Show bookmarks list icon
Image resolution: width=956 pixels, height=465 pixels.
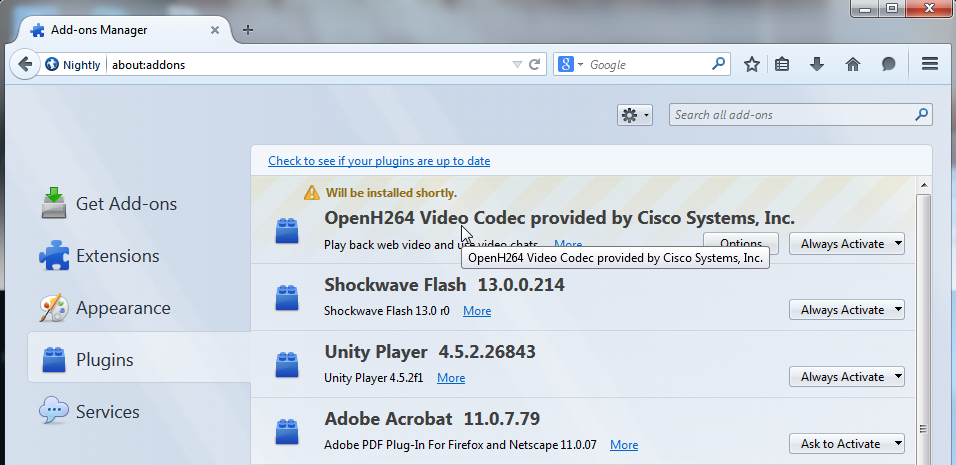tap(782, 64)
